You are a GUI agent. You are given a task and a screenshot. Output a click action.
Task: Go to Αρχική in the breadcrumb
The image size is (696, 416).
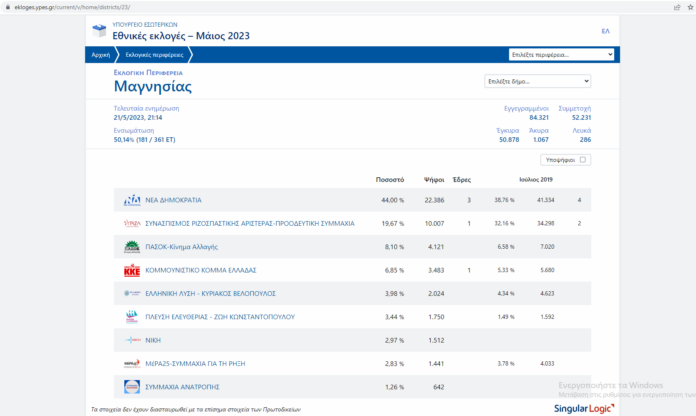(101, 55)
